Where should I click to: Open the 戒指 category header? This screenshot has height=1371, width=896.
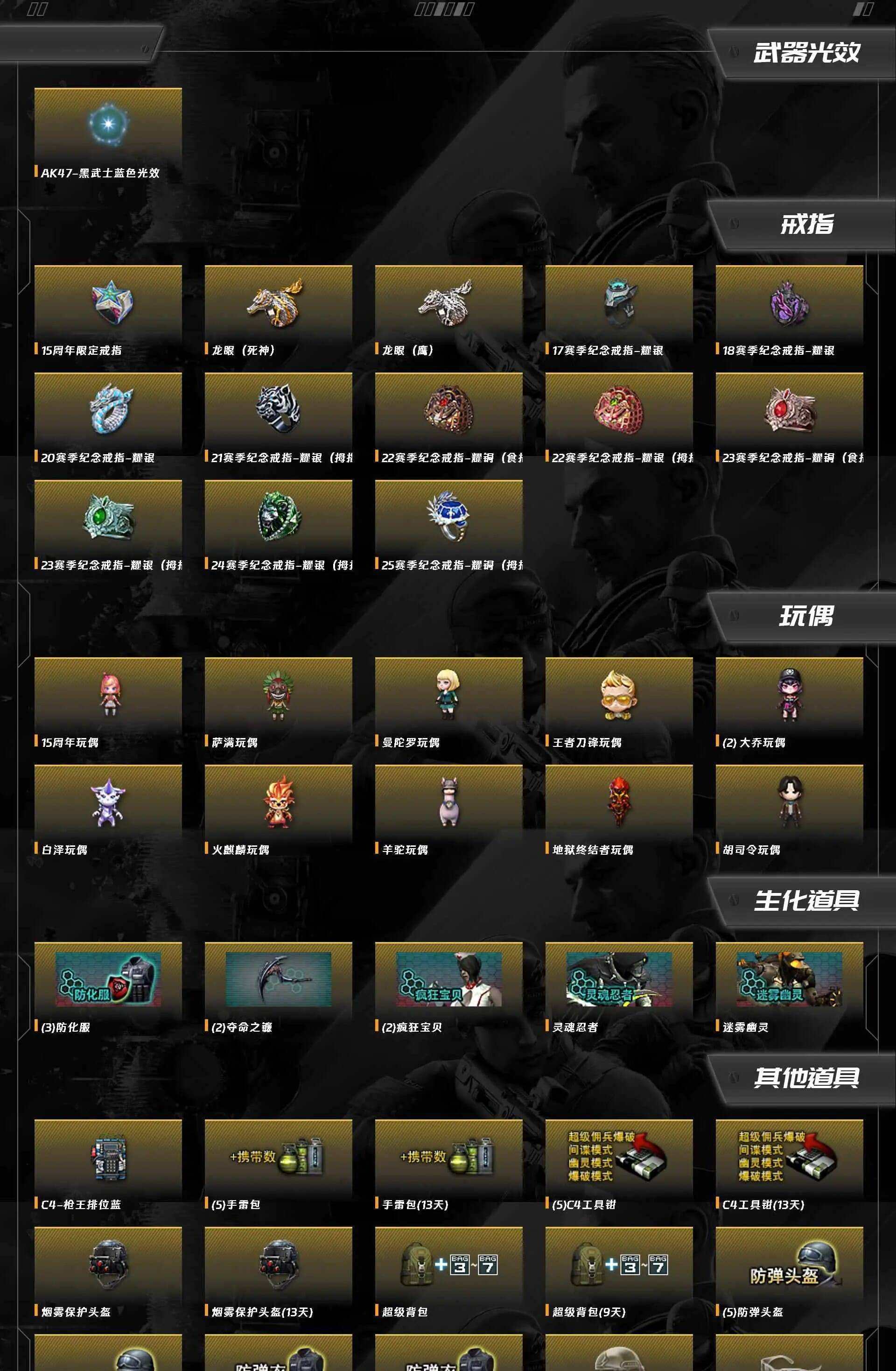806,224
